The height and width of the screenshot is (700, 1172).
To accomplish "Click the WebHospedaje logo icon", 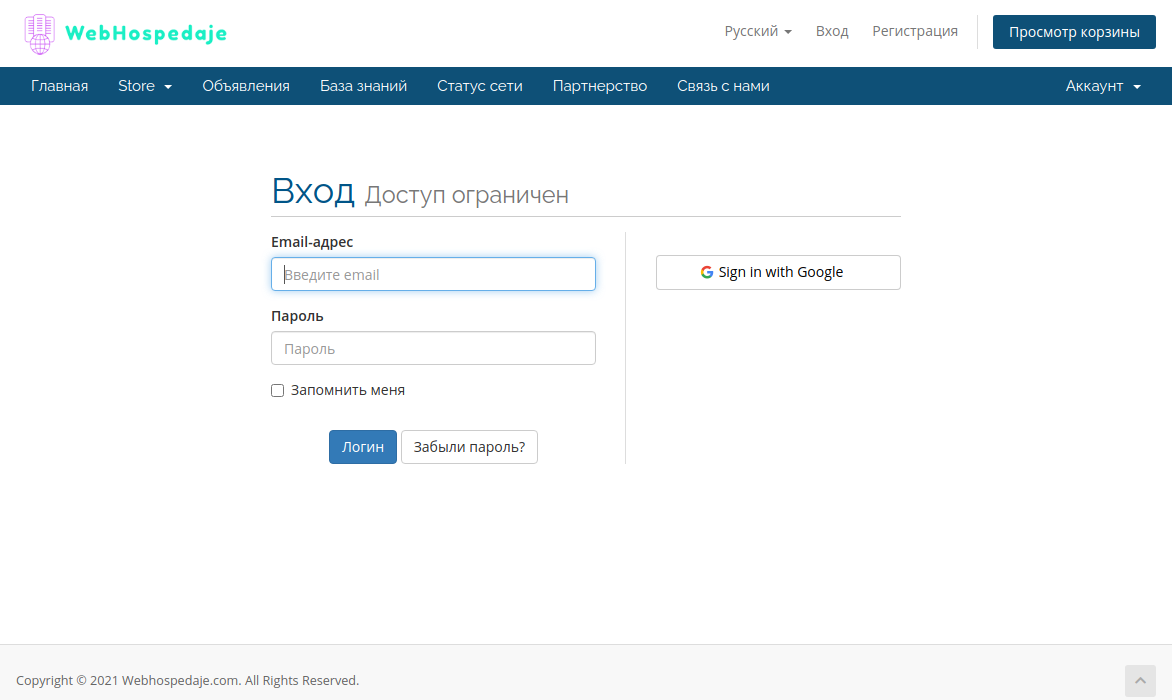I will pyautogui.click(x=40, y=34).
